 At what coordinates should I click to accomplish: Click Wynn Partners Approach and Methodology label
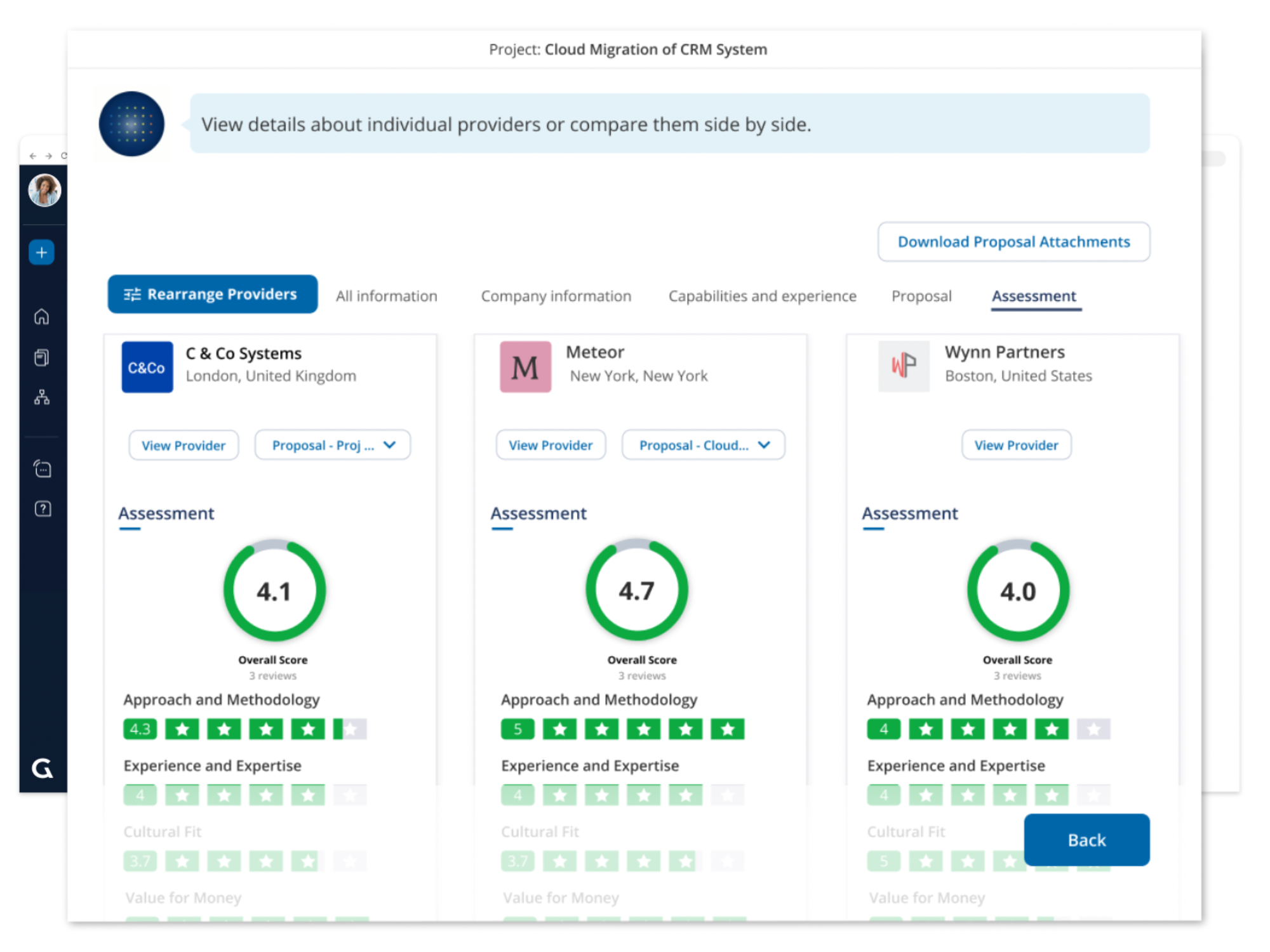point(965,699)
